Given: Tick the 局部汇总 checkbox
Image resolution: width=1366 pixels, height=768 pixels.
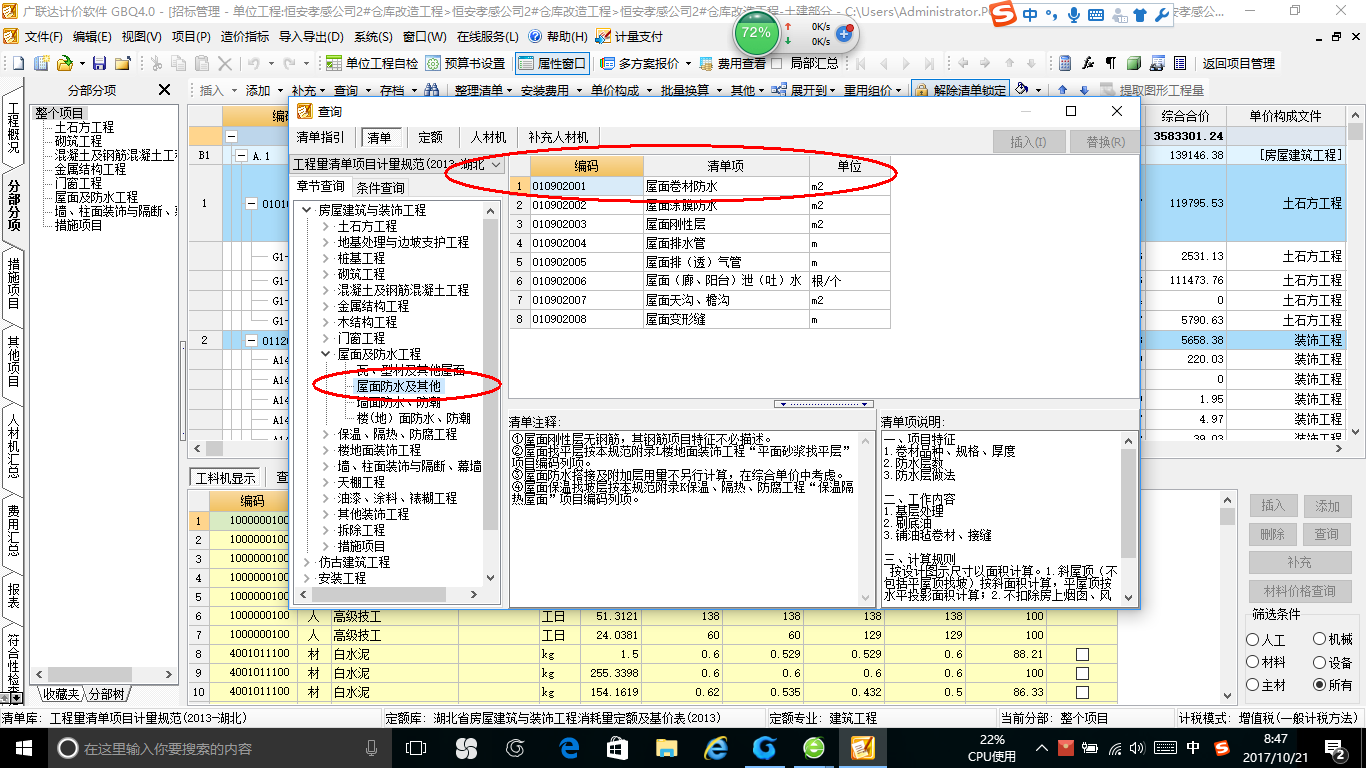Looking at the screenshot, I should point(777,63).
